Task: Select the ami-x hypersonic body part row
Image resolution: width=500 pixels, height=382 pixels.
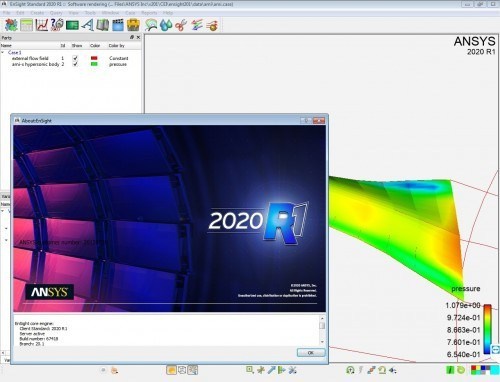Action: pyautogui.click(x=70, y=64)
